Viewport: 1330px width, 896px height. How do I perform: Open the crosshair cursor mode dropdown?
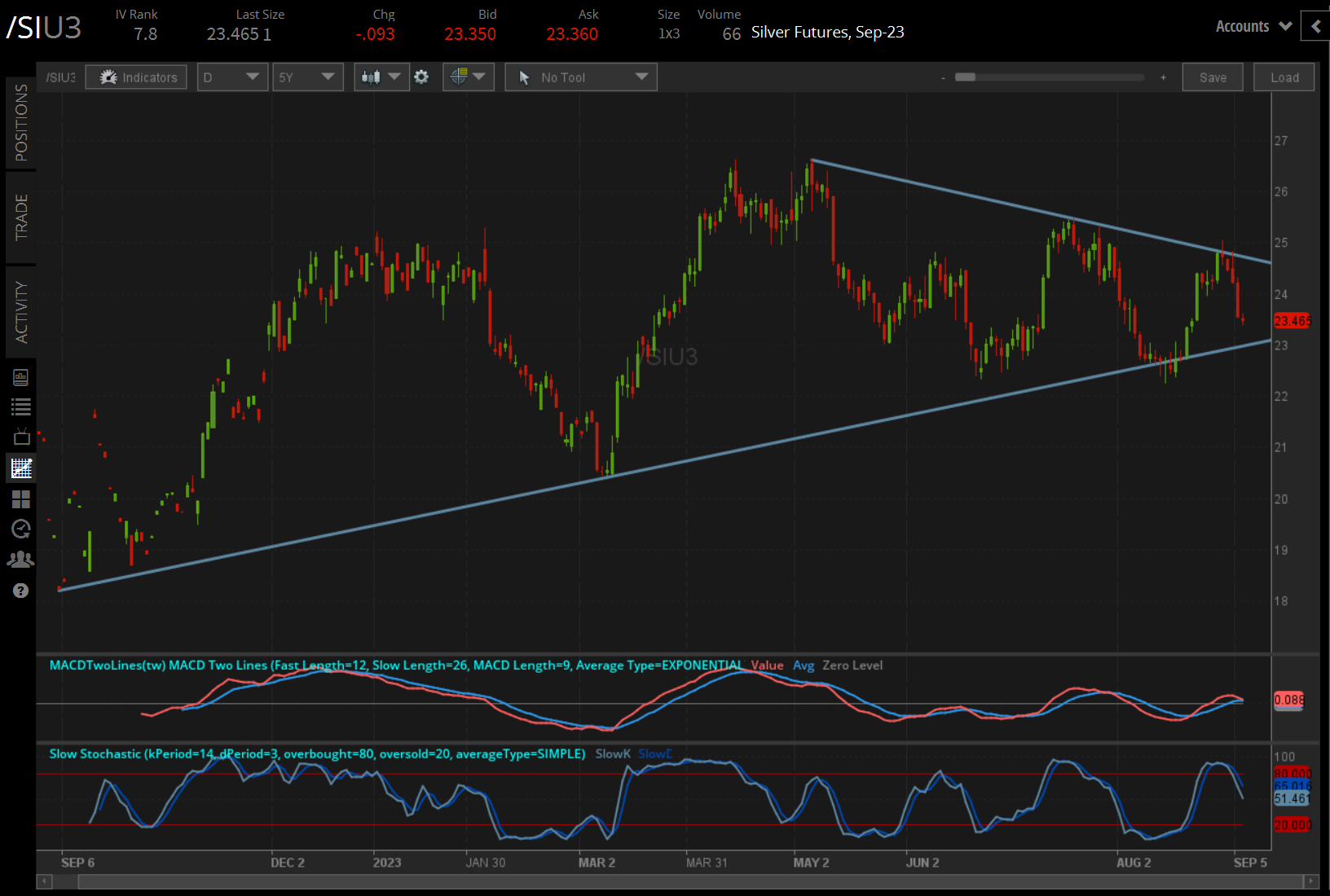(468, 77)
